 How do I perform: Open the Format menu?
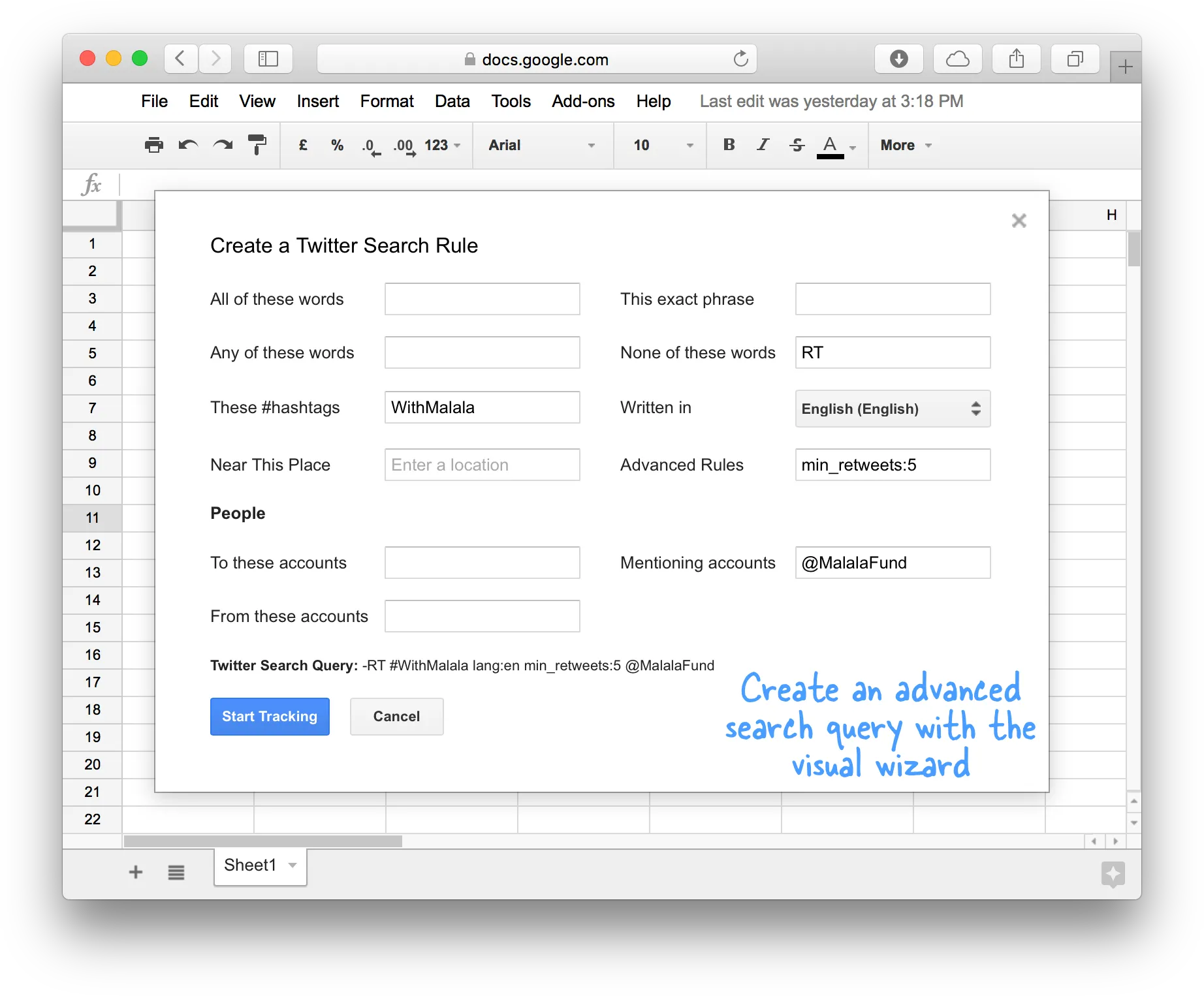(387, 101)
